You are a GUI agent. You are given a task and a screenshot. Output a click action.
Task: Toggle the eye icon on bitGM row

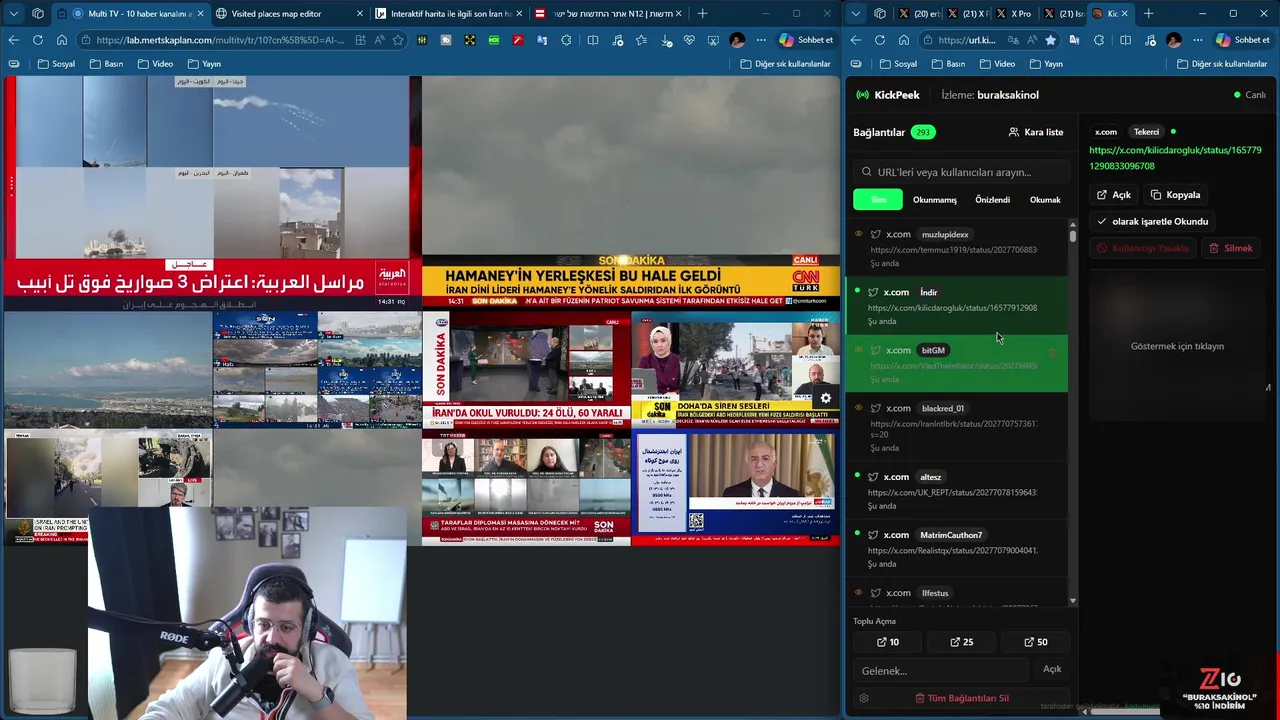858,350
